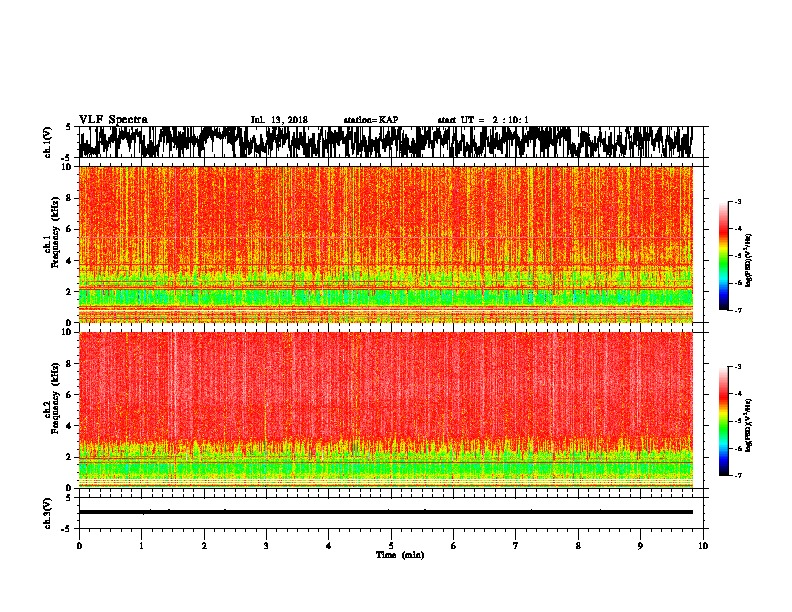Click the ch.1 voltage waveform plot
792x612 pixels.
(386, 142)
